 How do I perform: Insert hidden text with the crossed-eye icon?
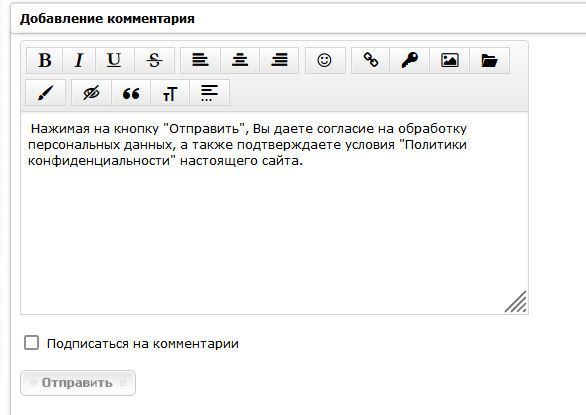point(91,92)
